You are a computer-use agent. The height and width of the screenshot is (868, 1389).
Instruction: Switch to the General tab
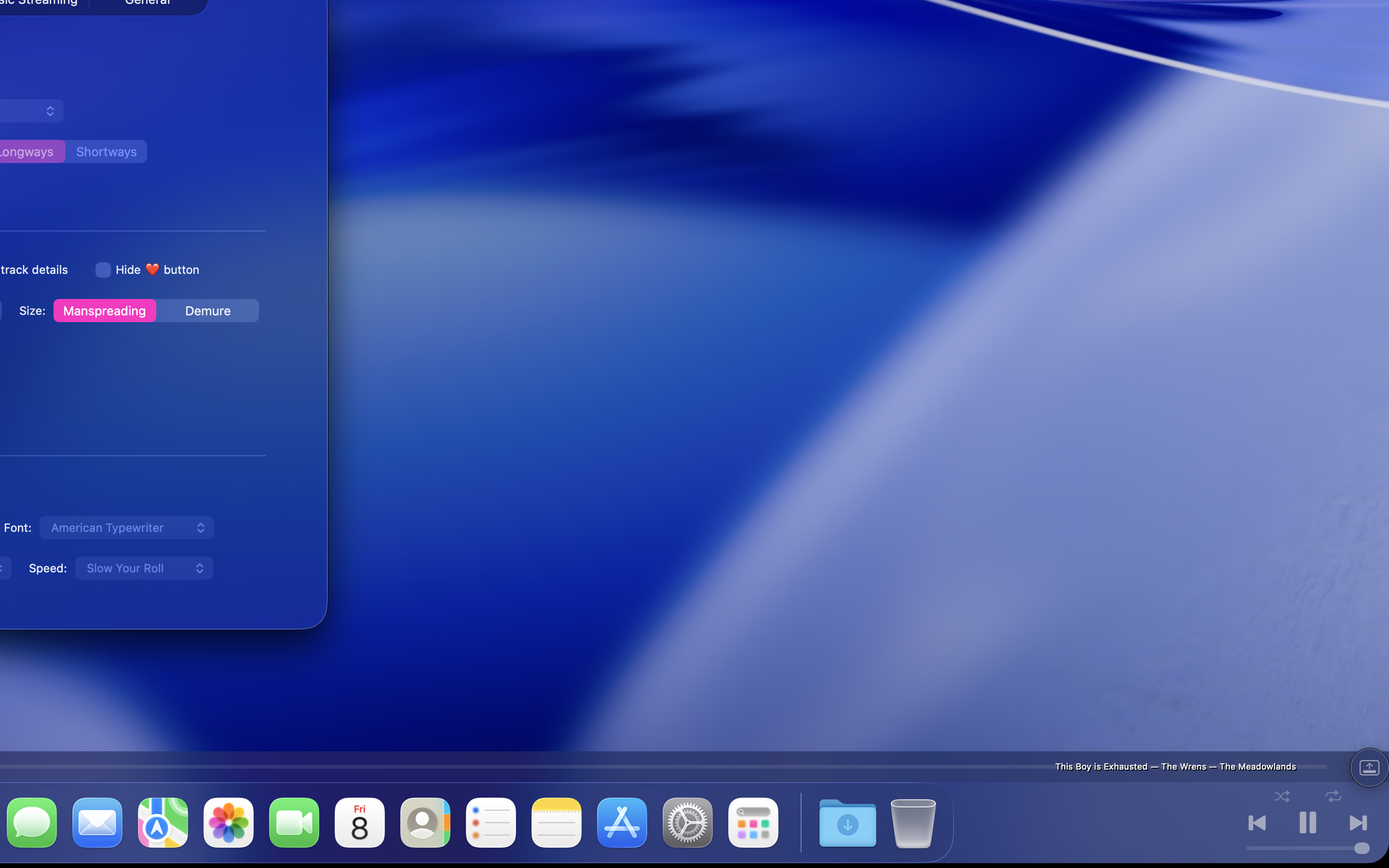tap(148, 3)
